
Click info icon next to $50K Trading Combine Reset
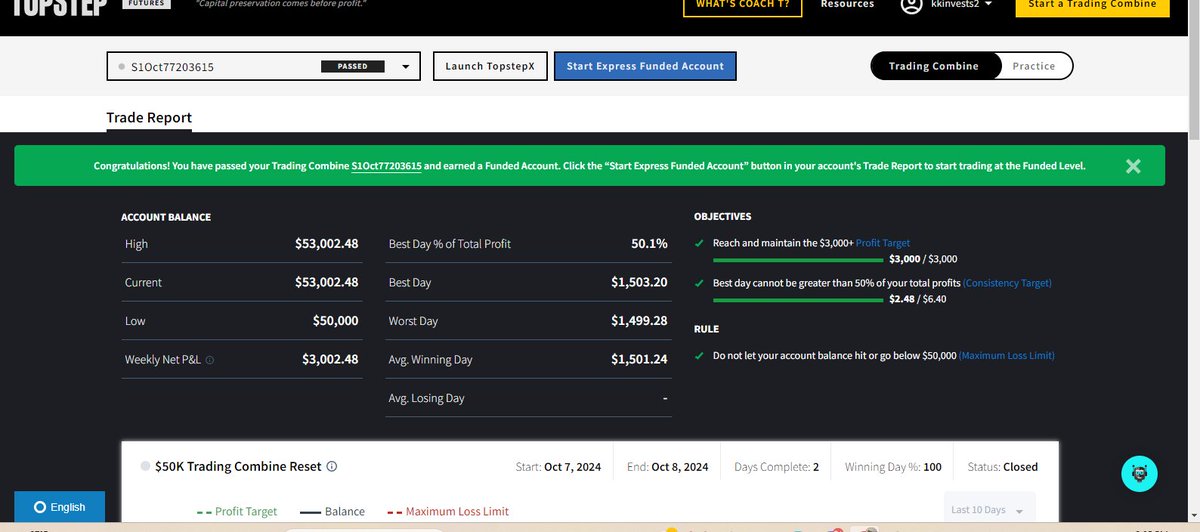tap(332, 466)
